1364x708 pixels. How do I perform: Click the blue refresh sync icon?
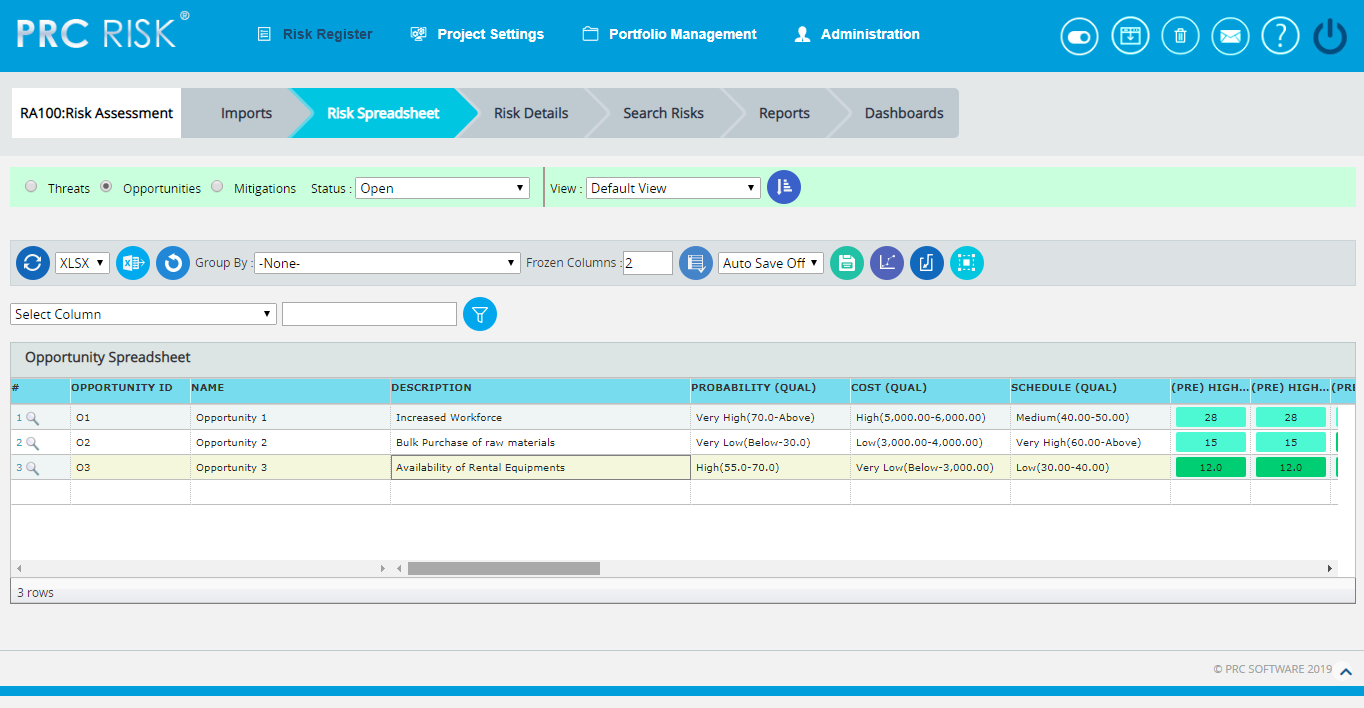click(x=33, y=263)
